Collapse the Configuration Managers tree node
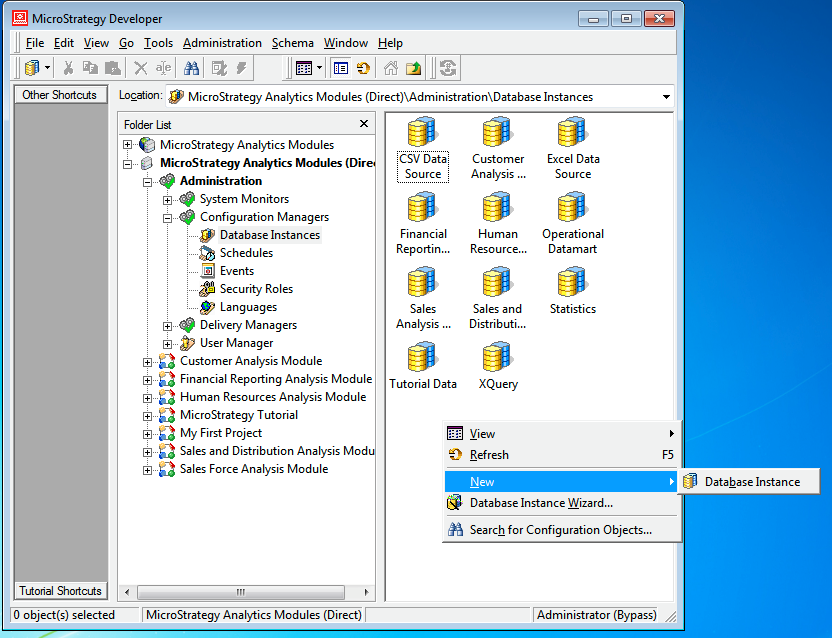832x638 pixels. 168,217
